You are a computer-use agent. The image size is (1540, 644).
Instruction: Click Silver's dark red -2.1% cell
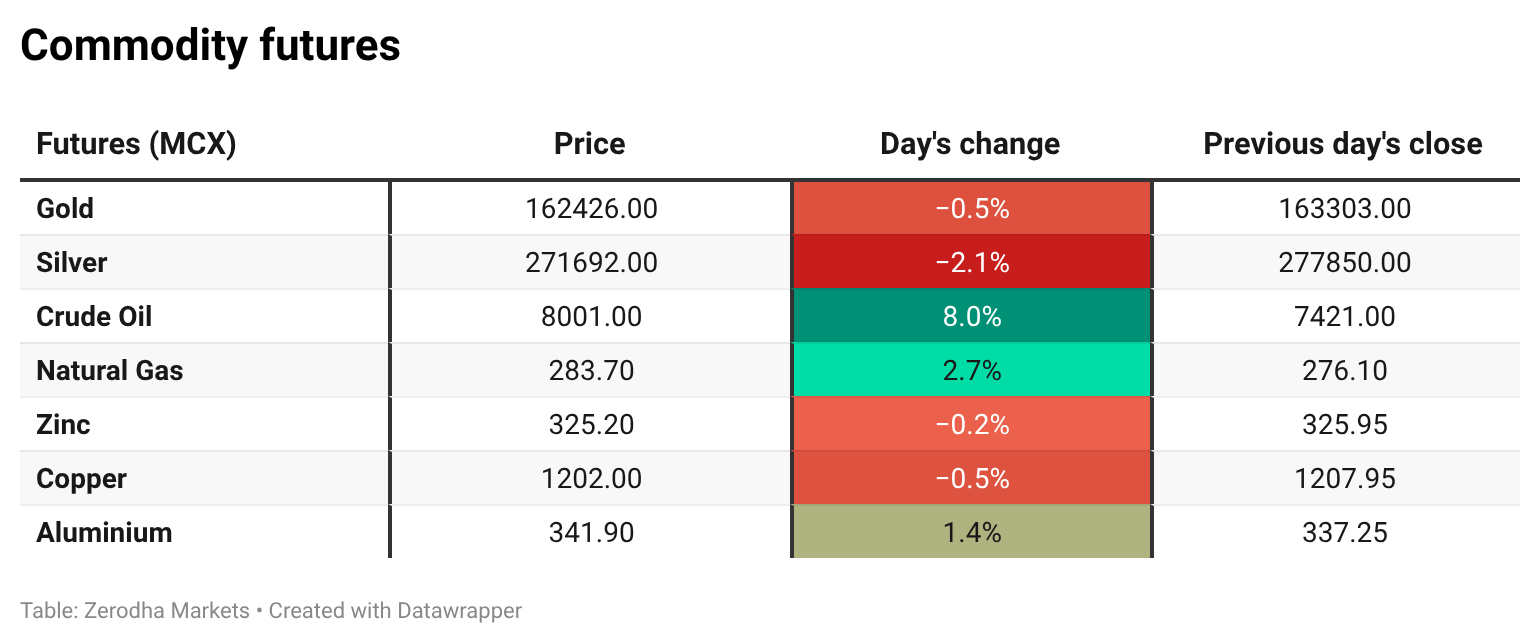(x=972, y=263)
